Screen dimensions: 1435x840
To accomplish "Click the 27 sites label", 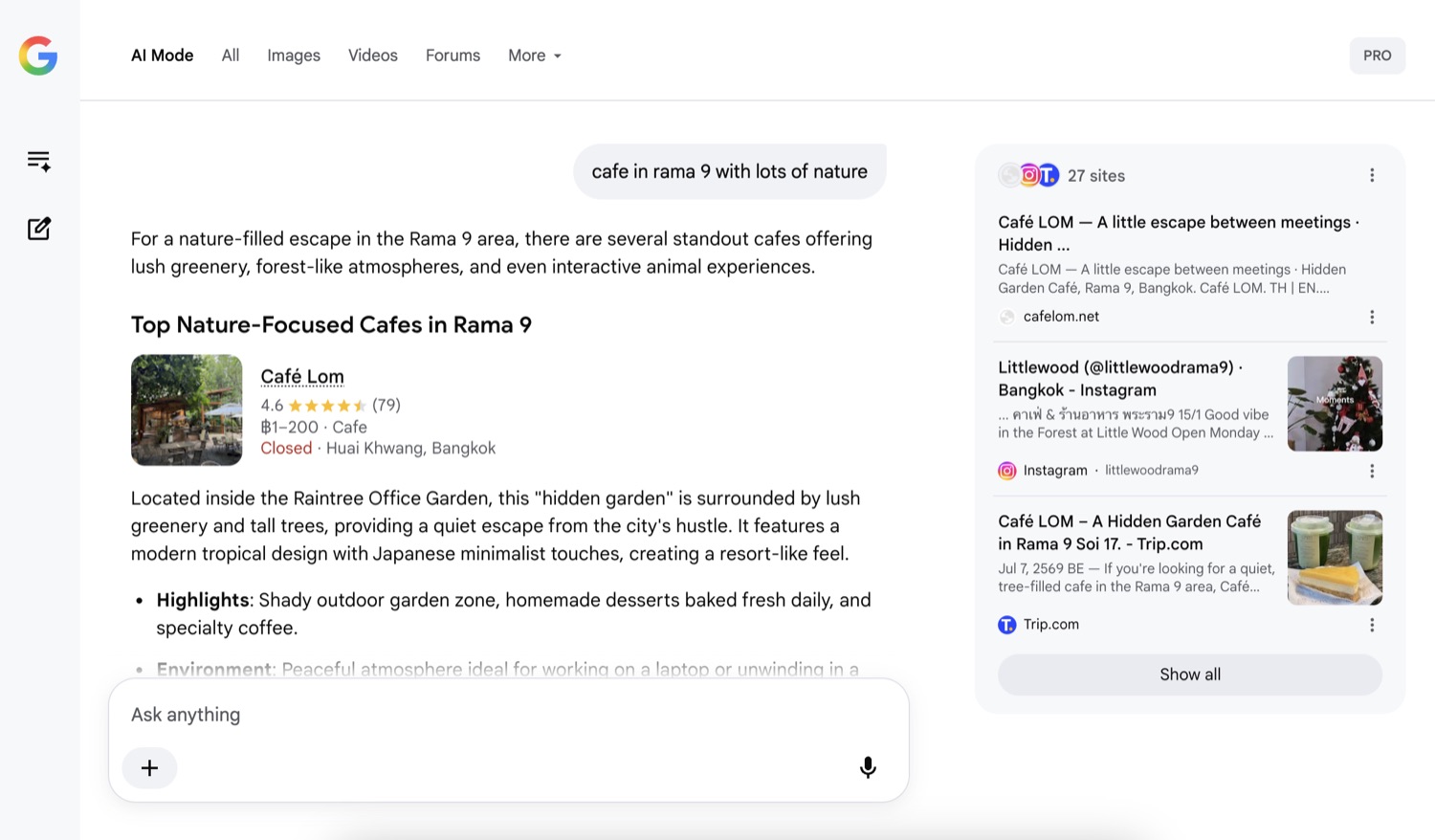I will (x=1096, y=175).
